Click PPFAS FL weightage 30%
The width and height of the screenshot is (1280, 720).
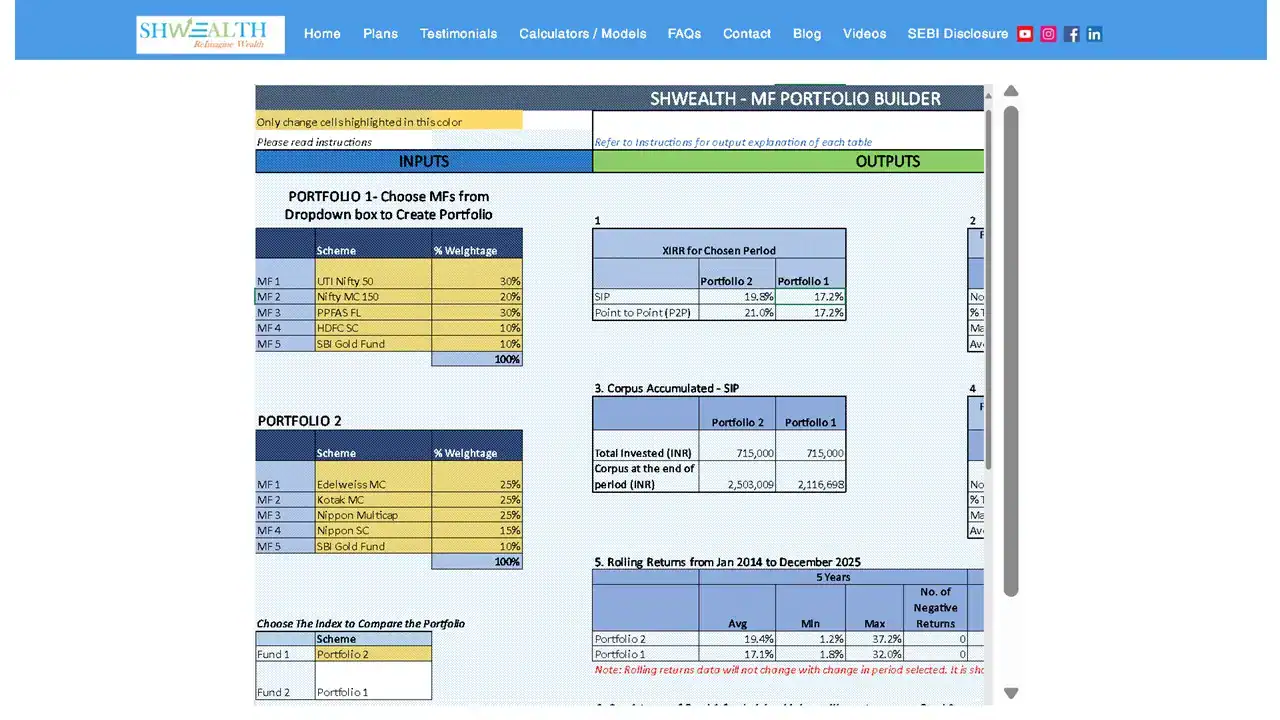click(477, 313)
